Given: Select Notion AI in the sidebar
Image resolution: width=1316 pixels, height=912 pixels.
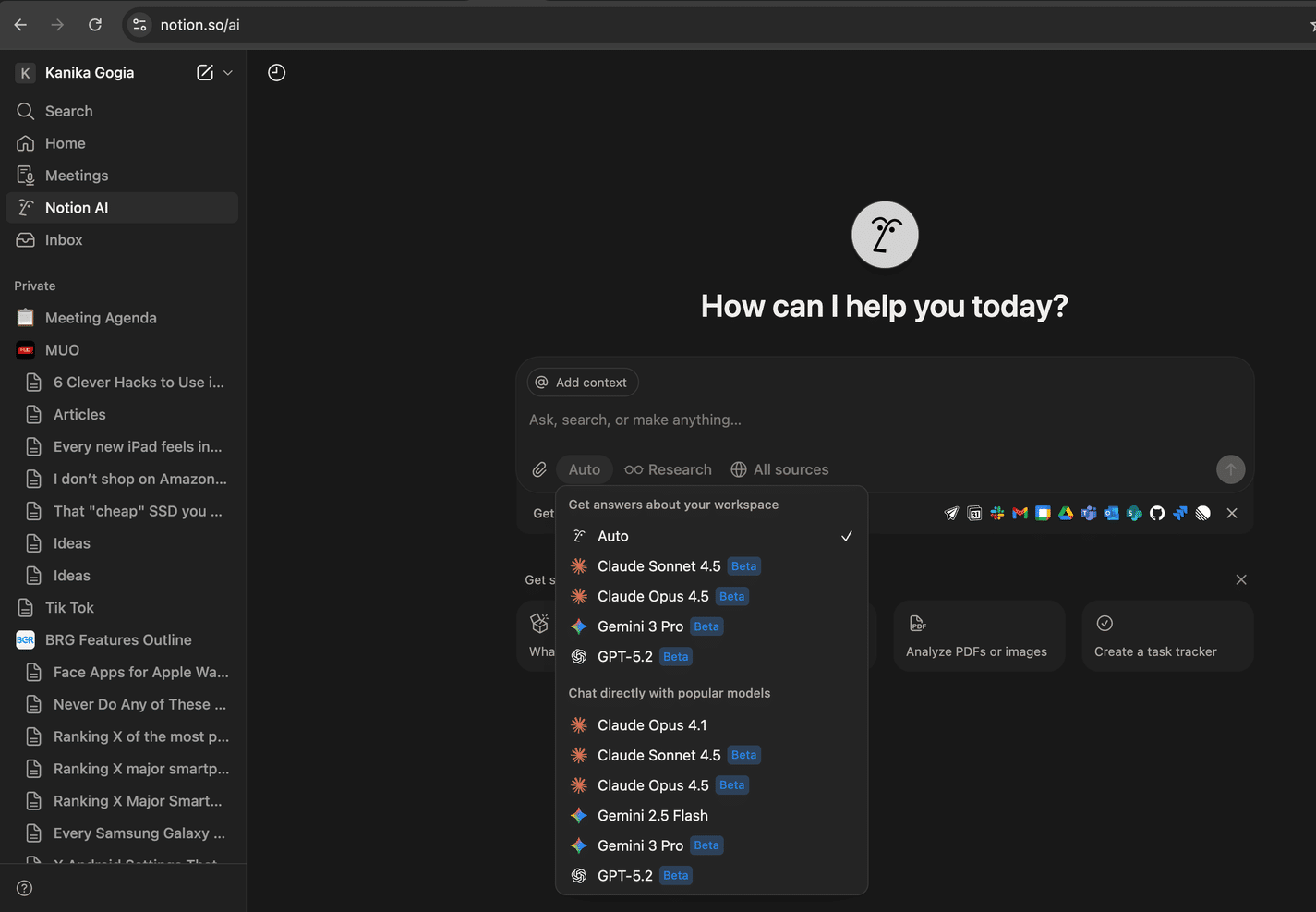Looking at the screenshot, I should pyautogui.click(x=122, y=208).
